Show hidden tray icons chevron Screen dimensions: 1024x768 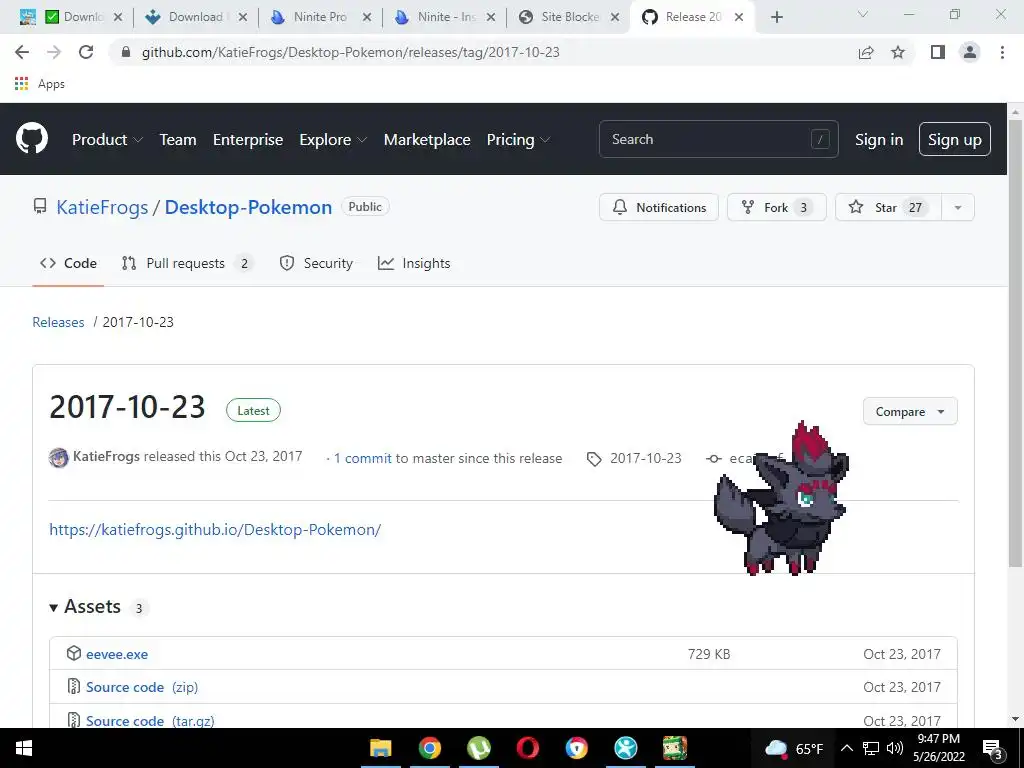(846, 748)
